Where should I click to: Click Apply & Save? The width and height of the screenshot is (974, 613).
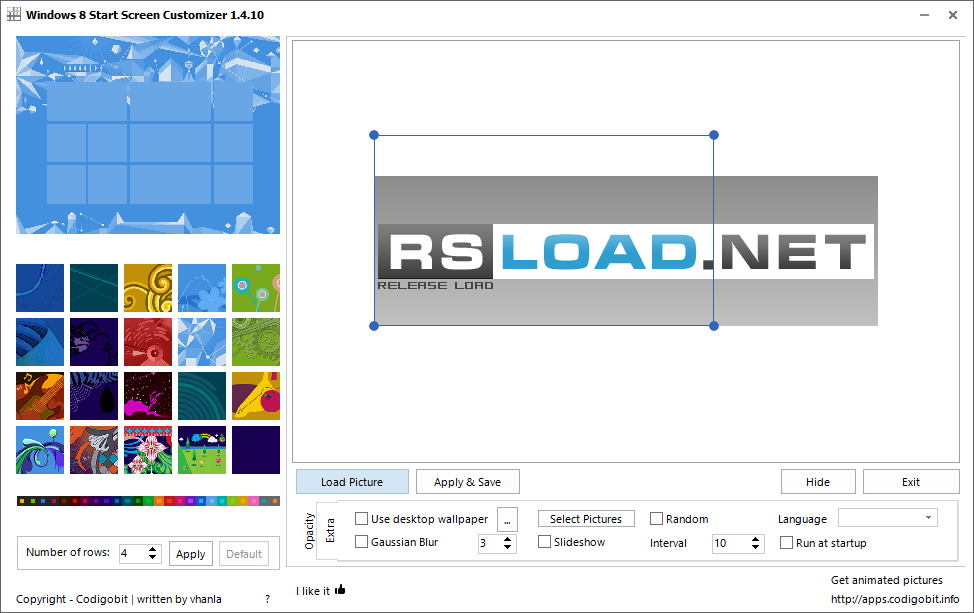(x=468, y=482)
